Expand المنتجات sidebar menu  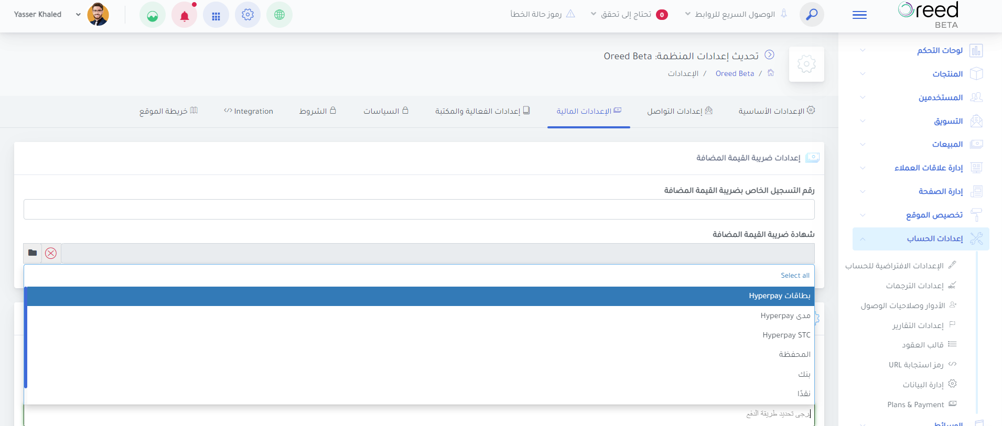click(x=863, y=74)
